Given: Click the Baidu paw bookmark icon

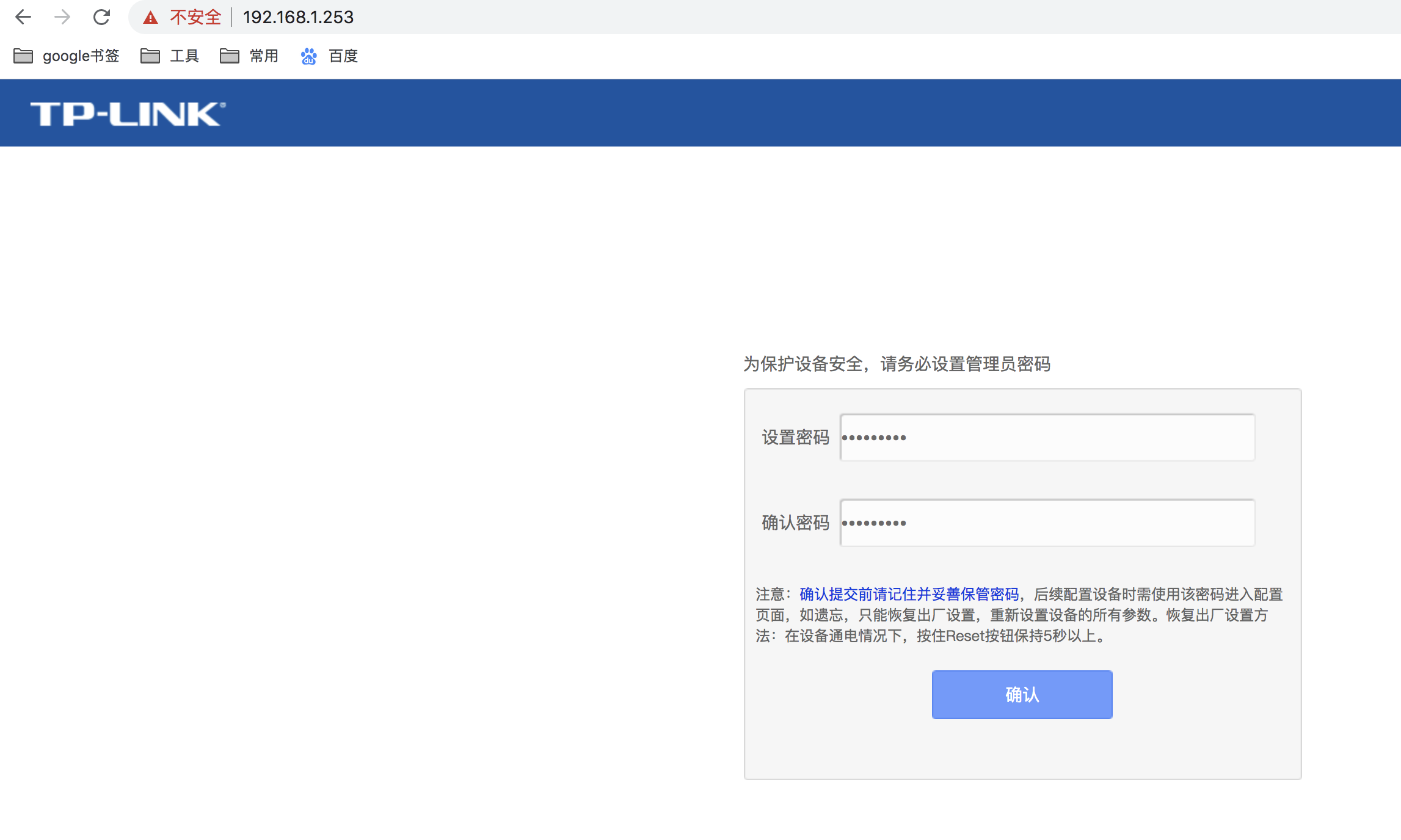Looking at the screenshot, I should pyautogui.click(x=308, y=56).
